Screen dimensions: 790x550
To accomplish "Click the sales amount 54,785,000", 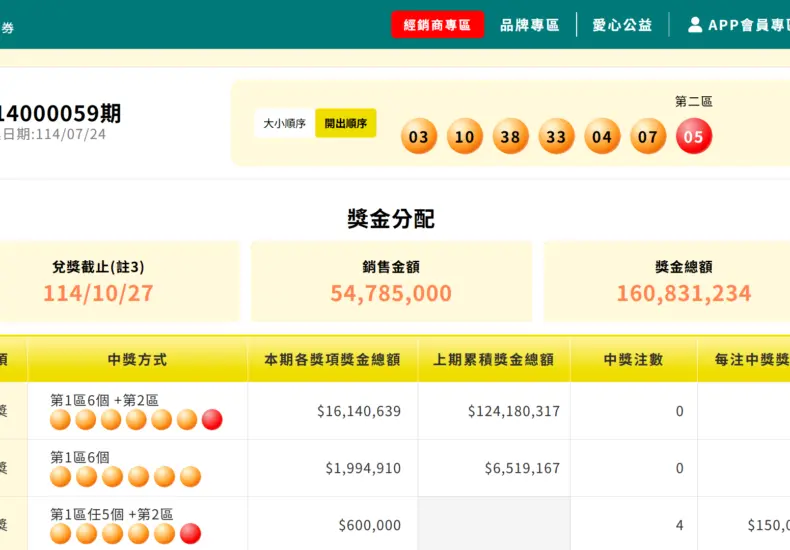I will (391, 294).
